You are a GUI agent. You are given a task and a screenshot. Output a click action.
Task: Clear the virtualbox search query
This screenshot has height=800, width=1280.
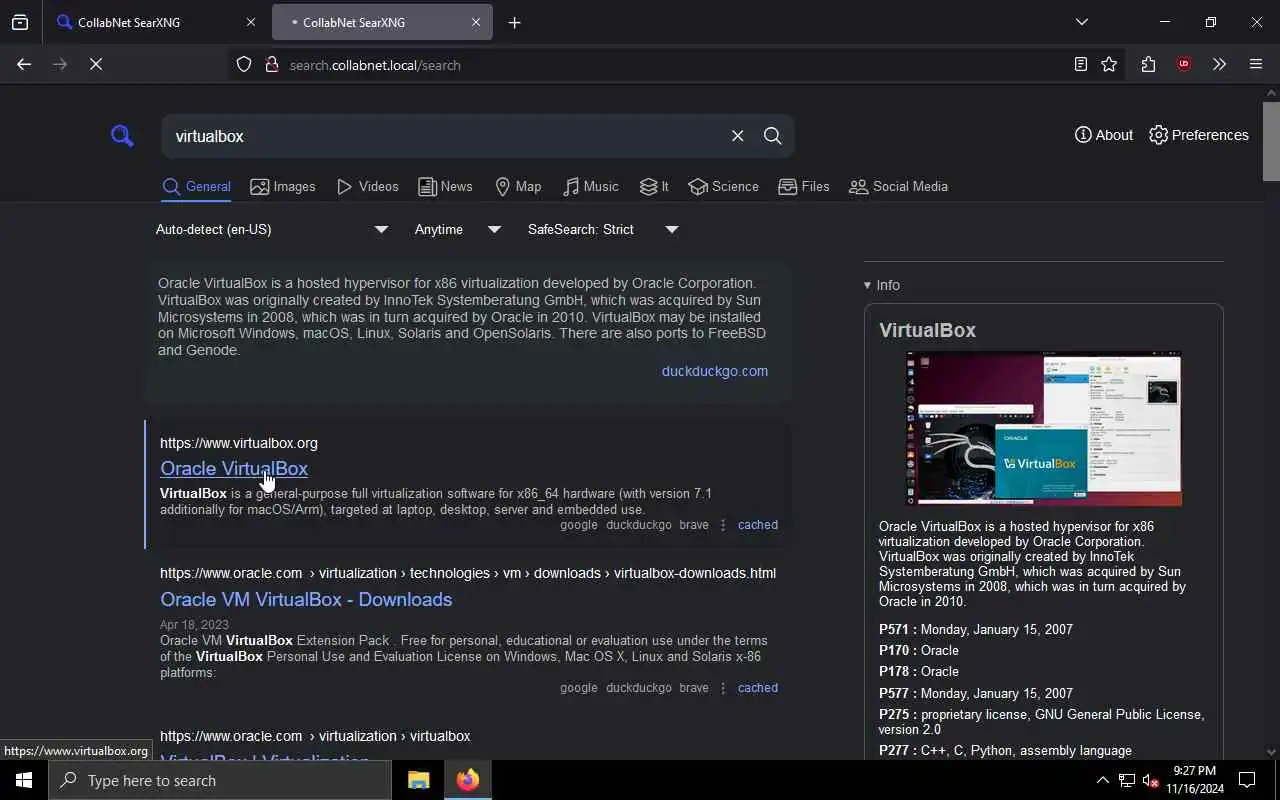738,136
